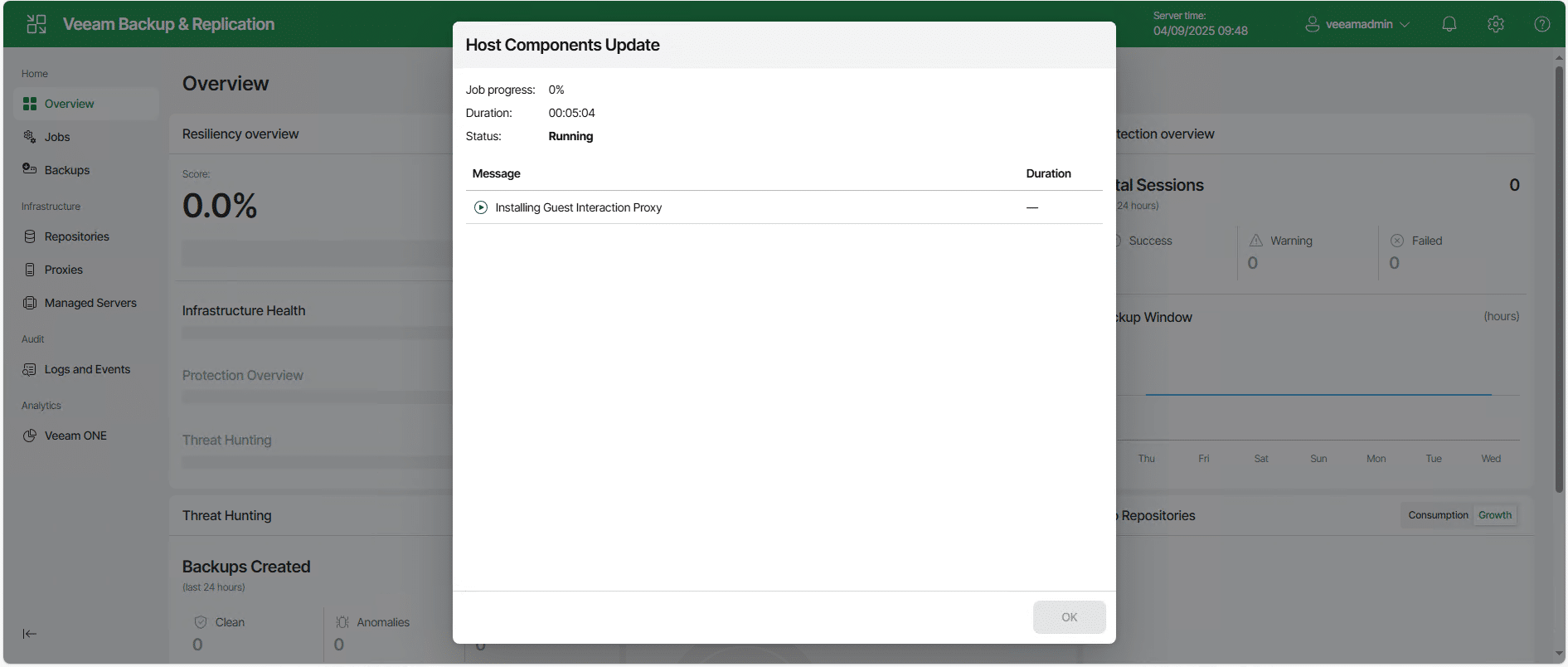The image size is (1568, 667).
Task: Click the Resiliency score progress bar
Action: pos(315,253)
